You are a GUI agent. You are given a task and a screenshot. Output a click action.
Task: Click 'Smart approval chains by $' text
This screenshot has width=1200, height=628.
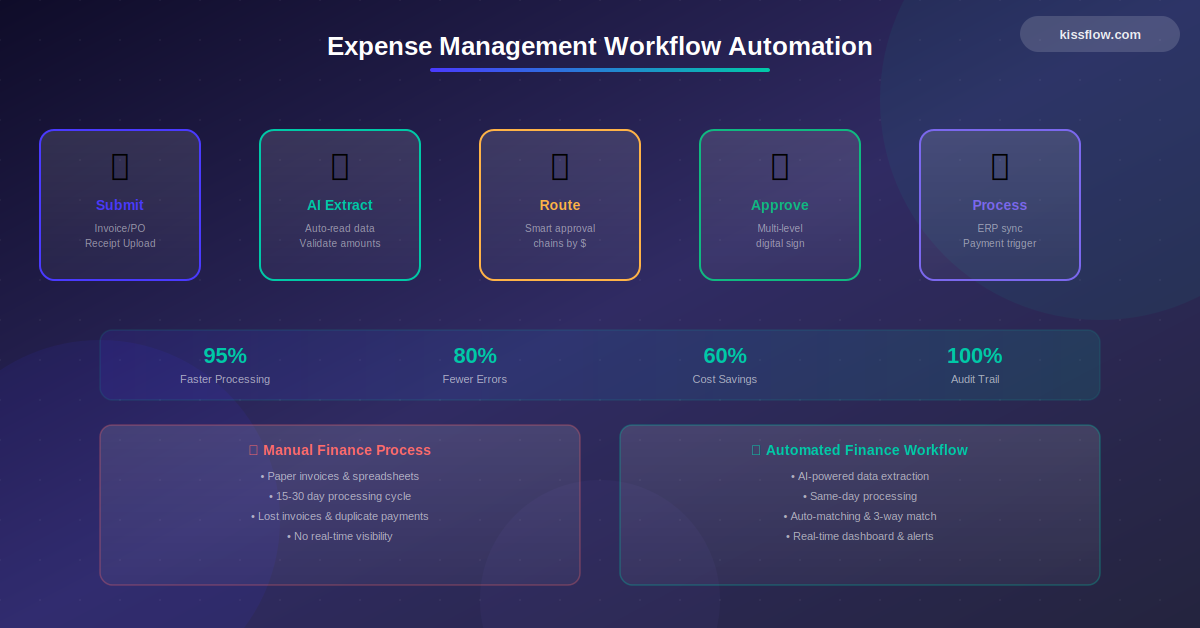click(x=560, y=236)
